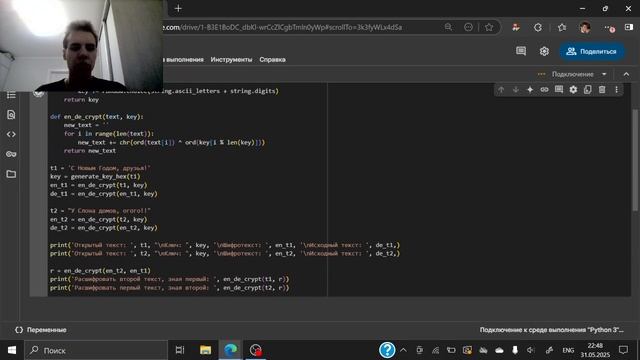Open the table of contents sidebar
Viewport: 640px width, 360px height.
(x=11, y=95)
